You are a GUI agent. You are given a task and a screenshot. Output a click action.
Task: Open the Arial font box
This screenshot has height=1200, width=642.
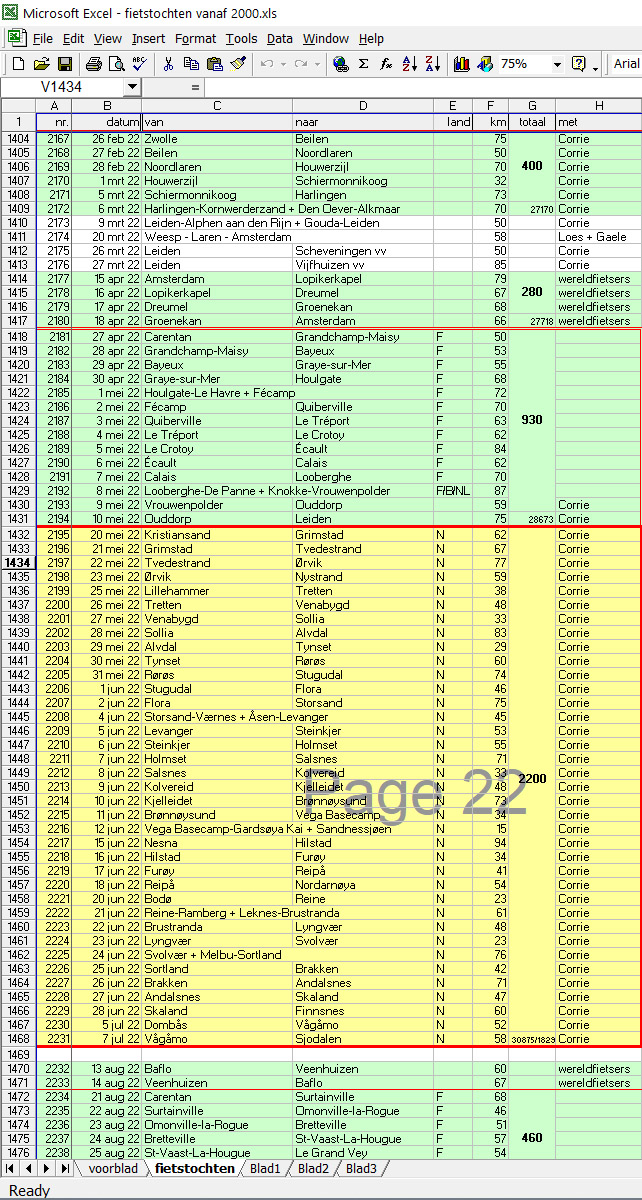[x=626, y=64]
